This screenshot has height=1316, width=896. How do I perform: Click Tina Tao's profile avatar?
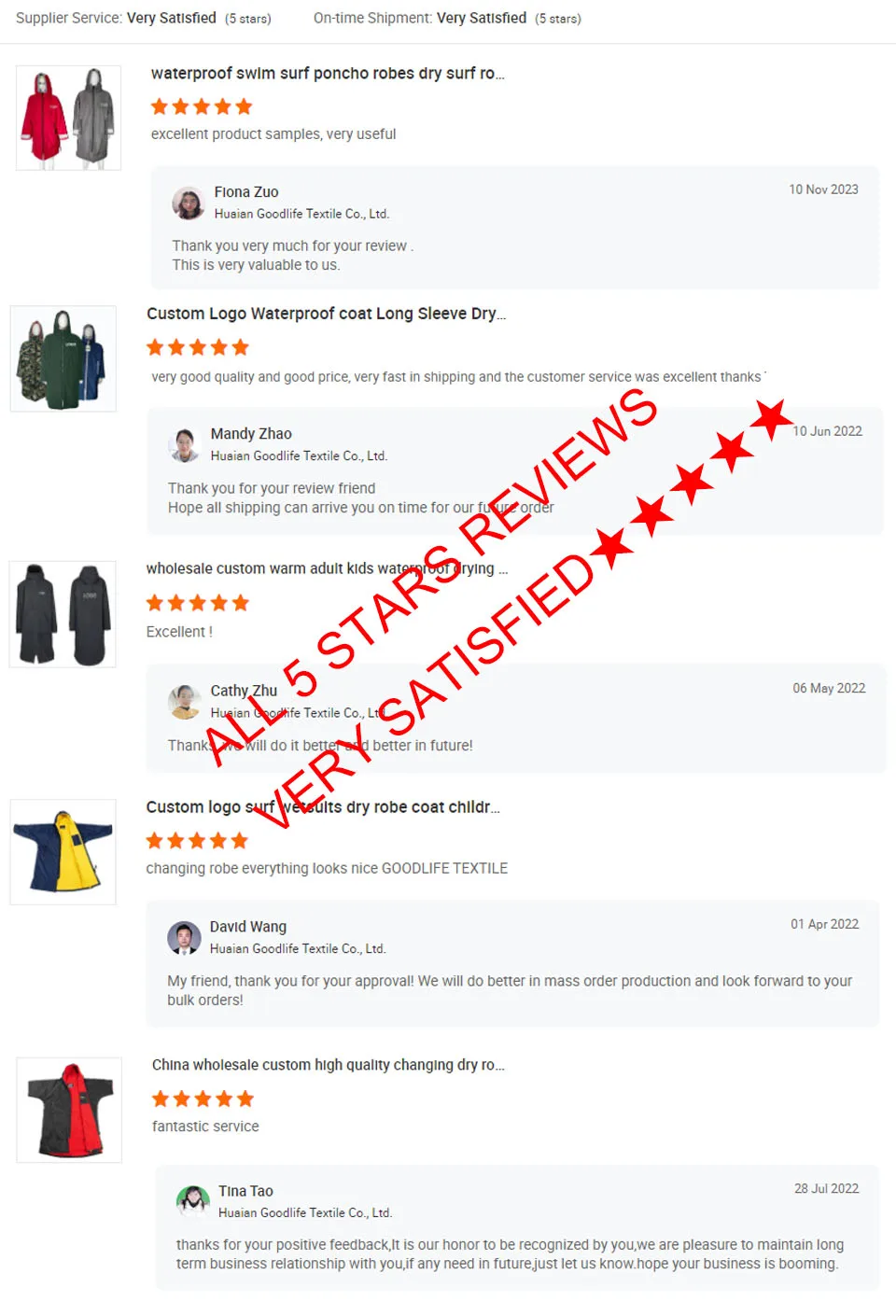[x=193, y=1201]
